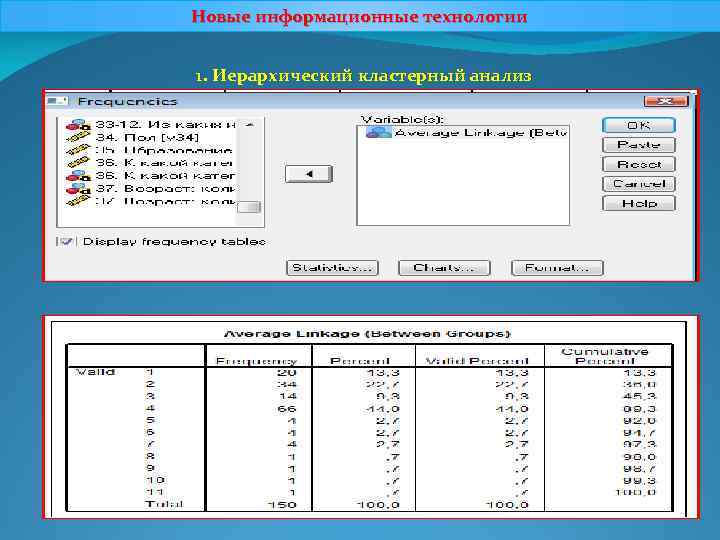Select the 35. Образование list entry text
Image resolution: width=720 pixels, height=540 pixels.
(163, 150)
